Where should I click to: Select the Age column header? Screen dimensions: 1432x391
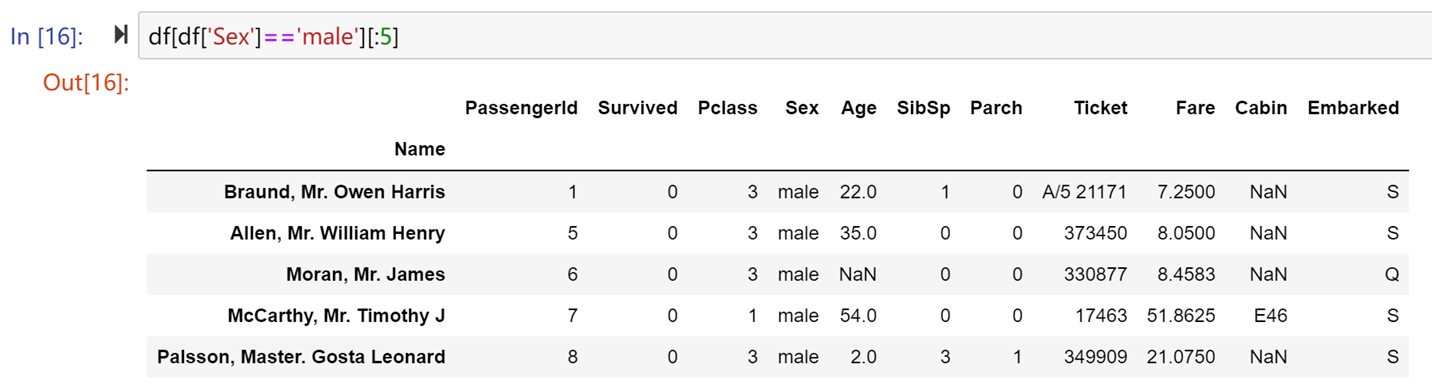point(858,108)
